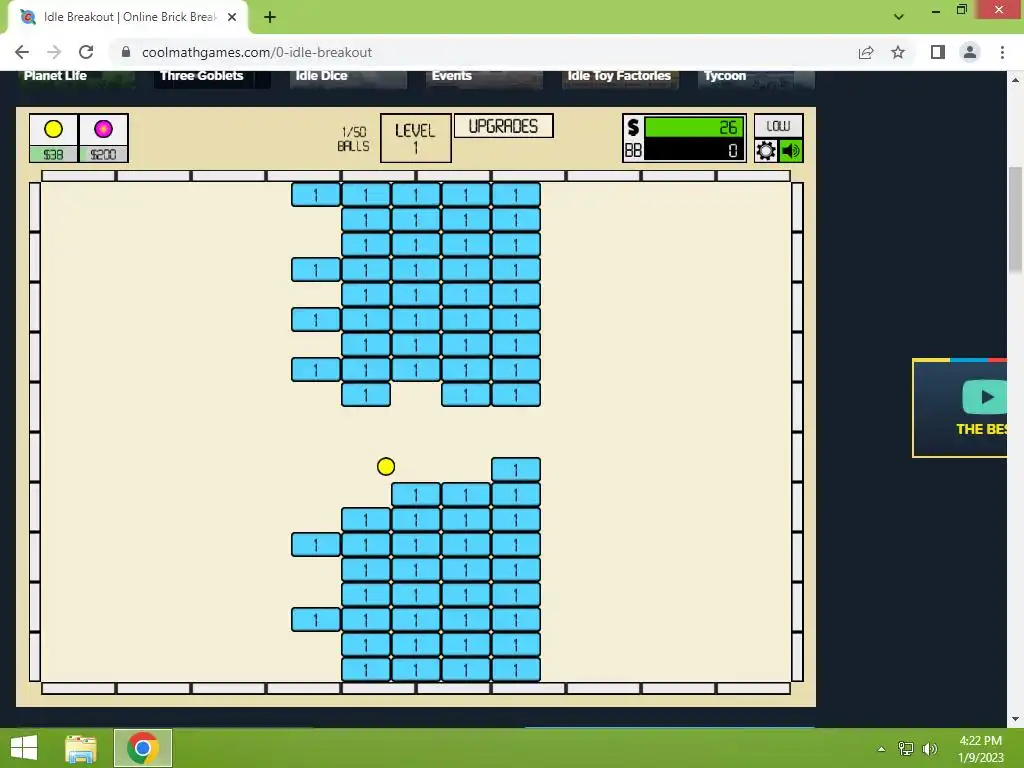Show hidden system tray icons

881,749
